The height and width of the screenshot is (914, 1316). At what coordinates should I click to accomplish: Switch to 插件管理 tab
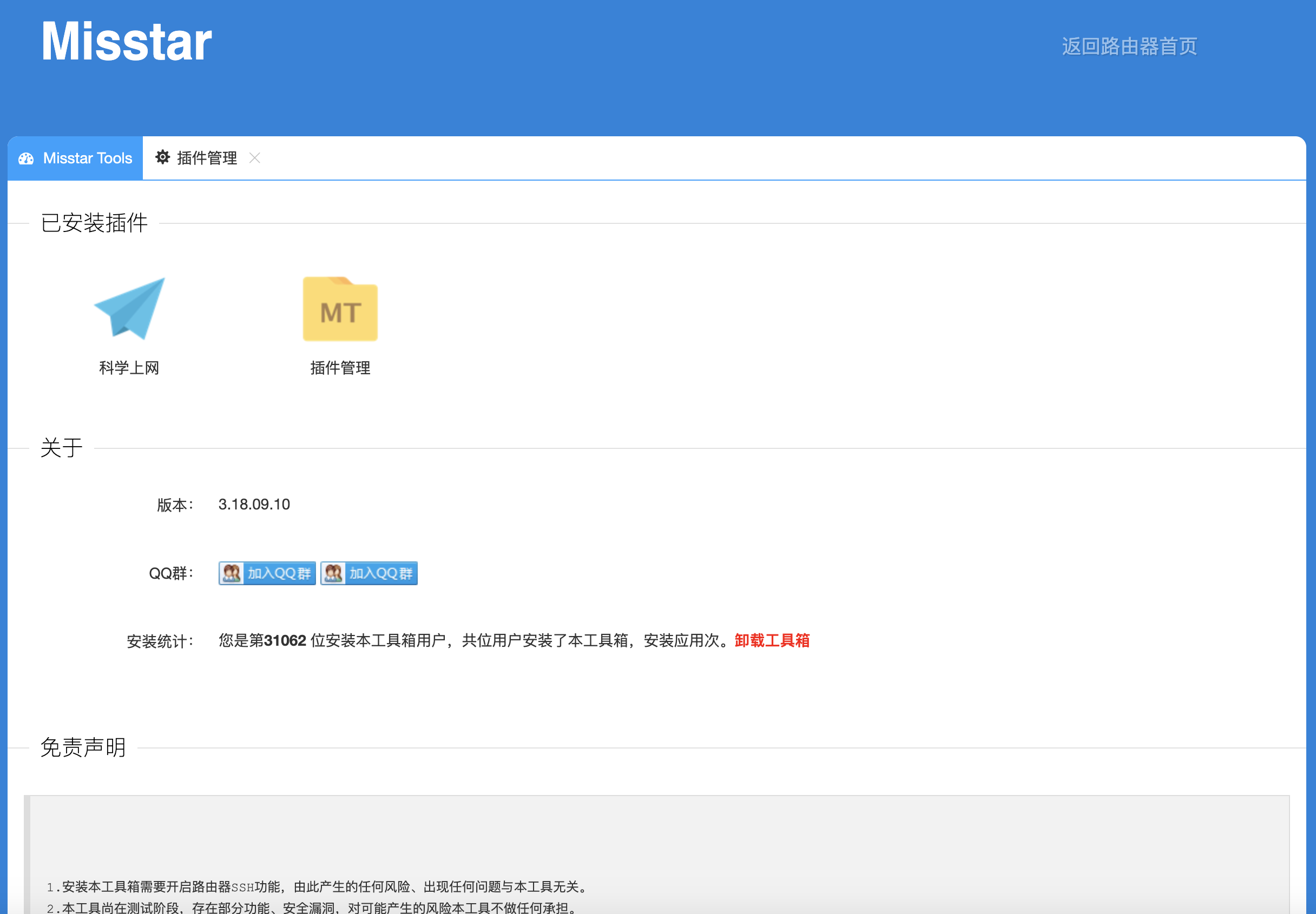click(x=206, y=158)
